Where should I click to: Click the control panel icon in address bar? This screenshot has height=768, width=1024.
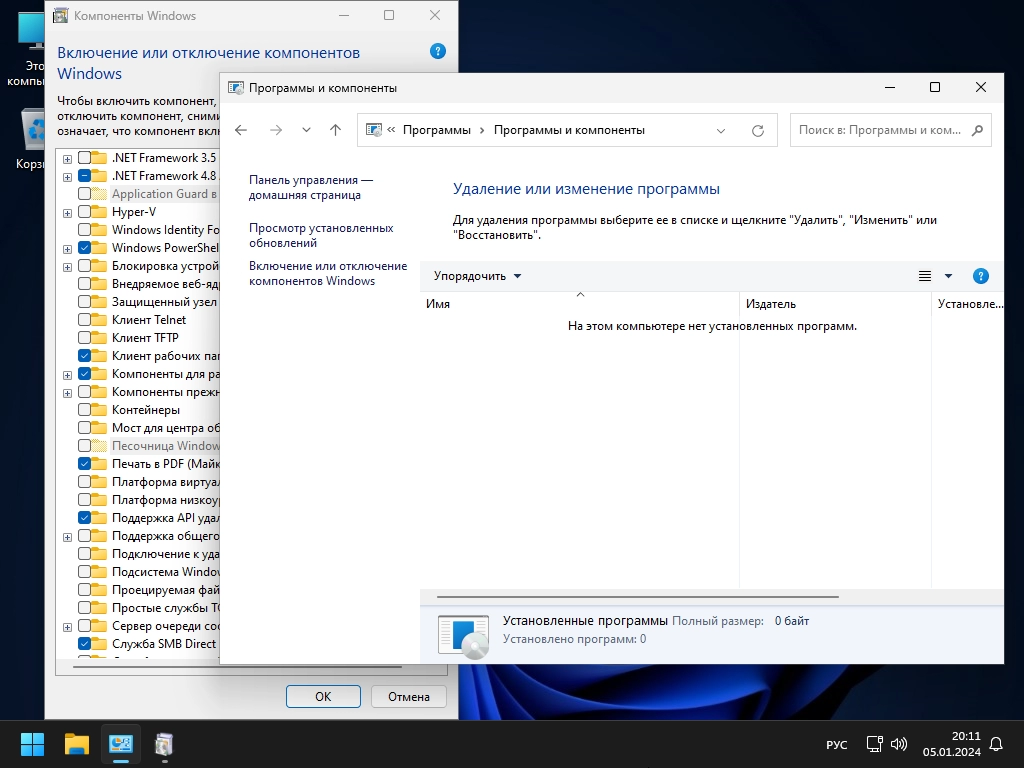point(374,130)
